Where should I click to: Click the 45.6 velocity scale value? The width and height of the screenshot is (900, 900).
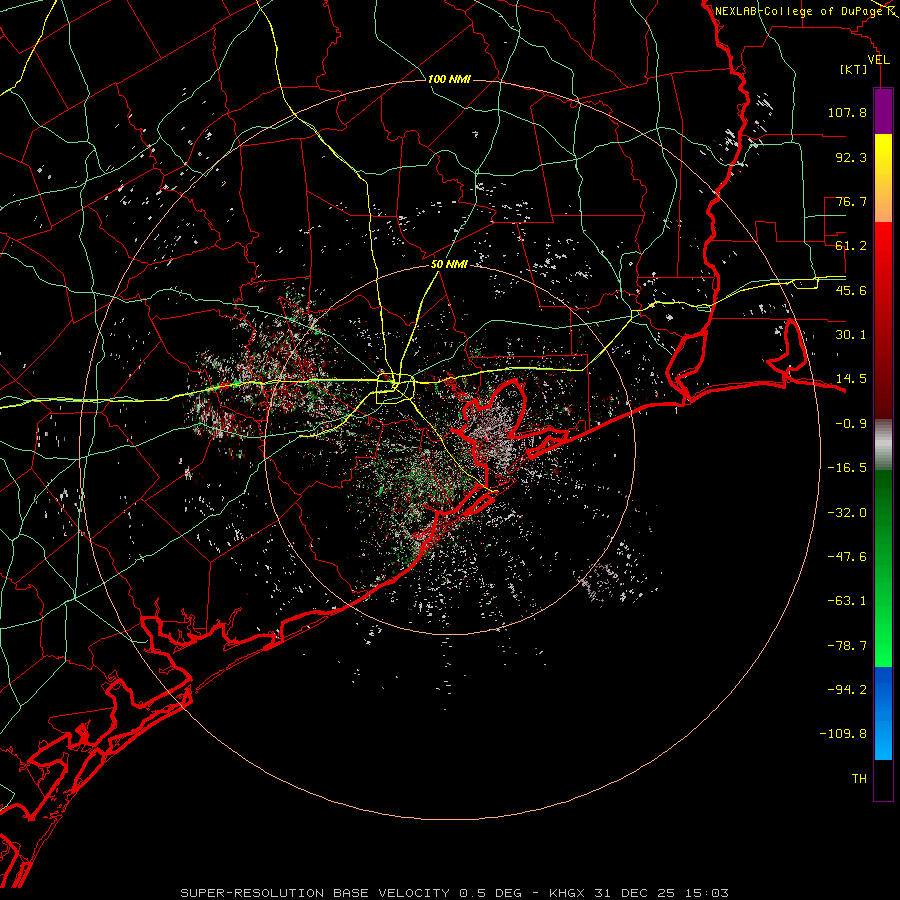pos(851,290)
